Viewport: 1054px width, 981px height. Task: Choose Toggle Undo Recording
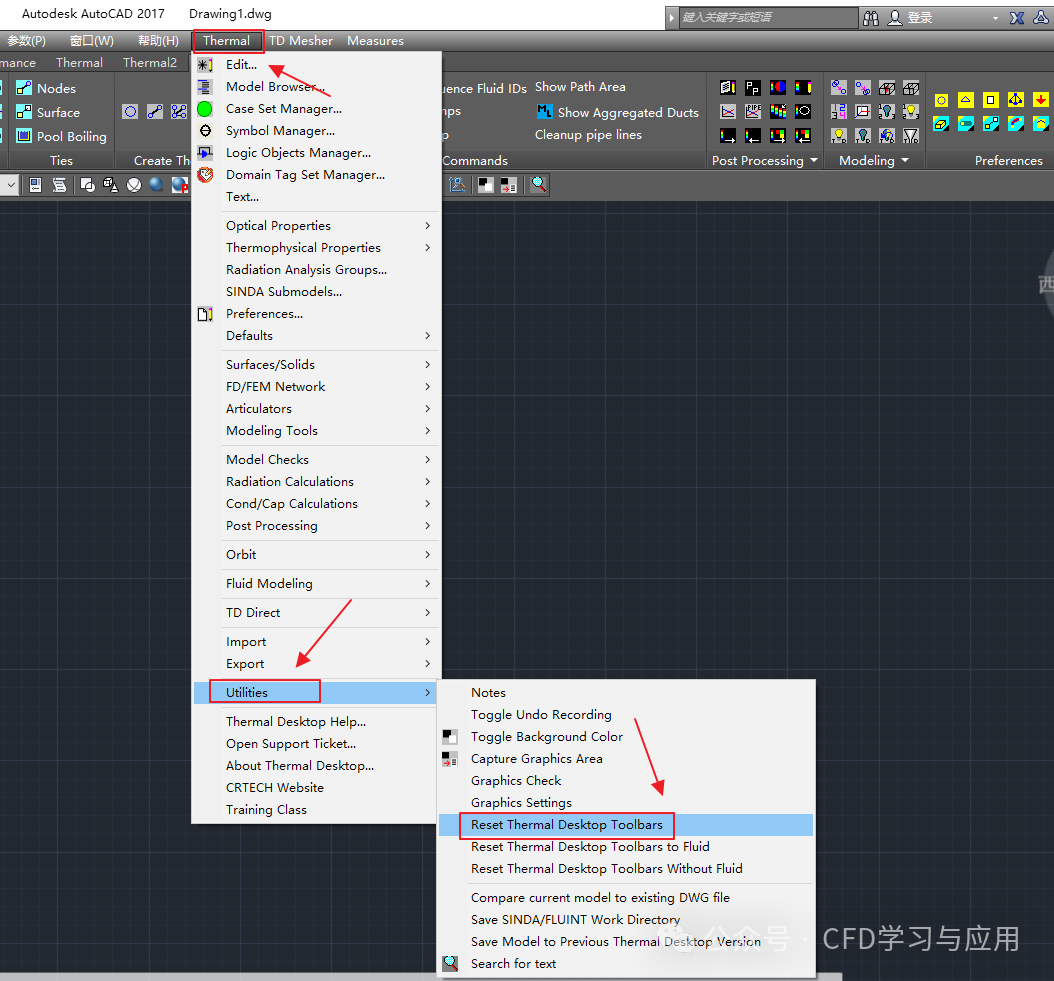coord(541,715)
